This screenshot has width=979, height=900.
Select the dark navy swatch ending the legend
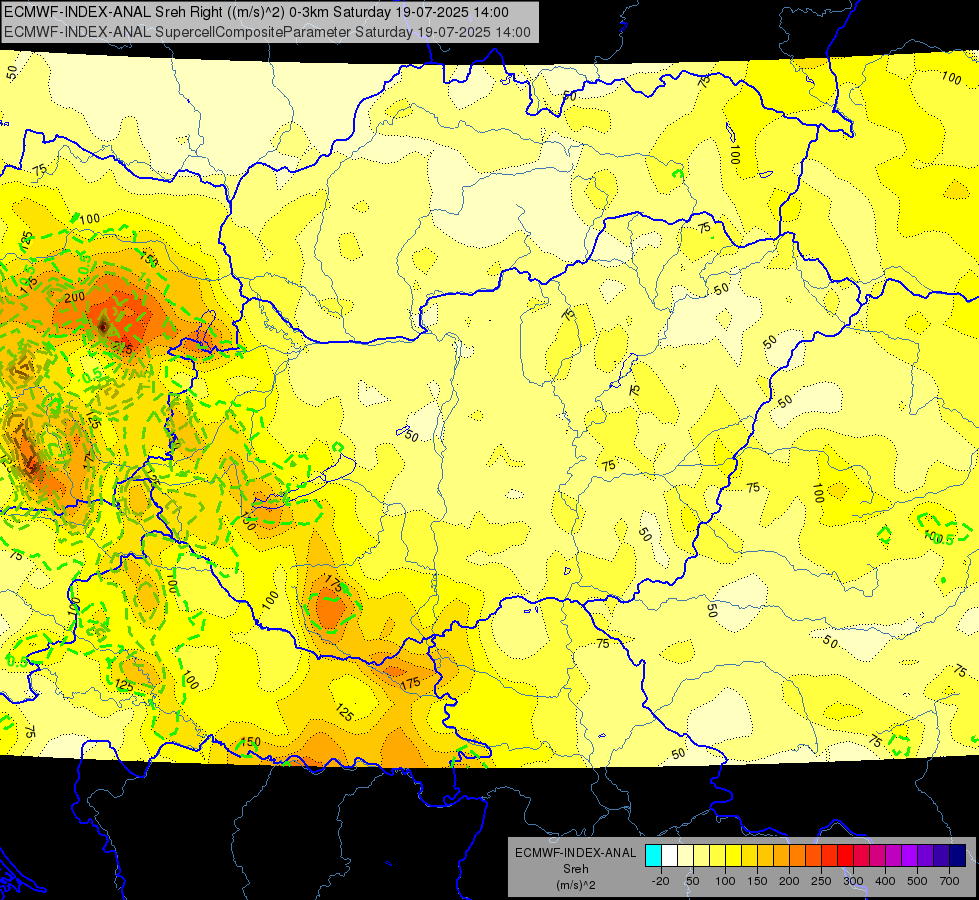coord(958,856)
